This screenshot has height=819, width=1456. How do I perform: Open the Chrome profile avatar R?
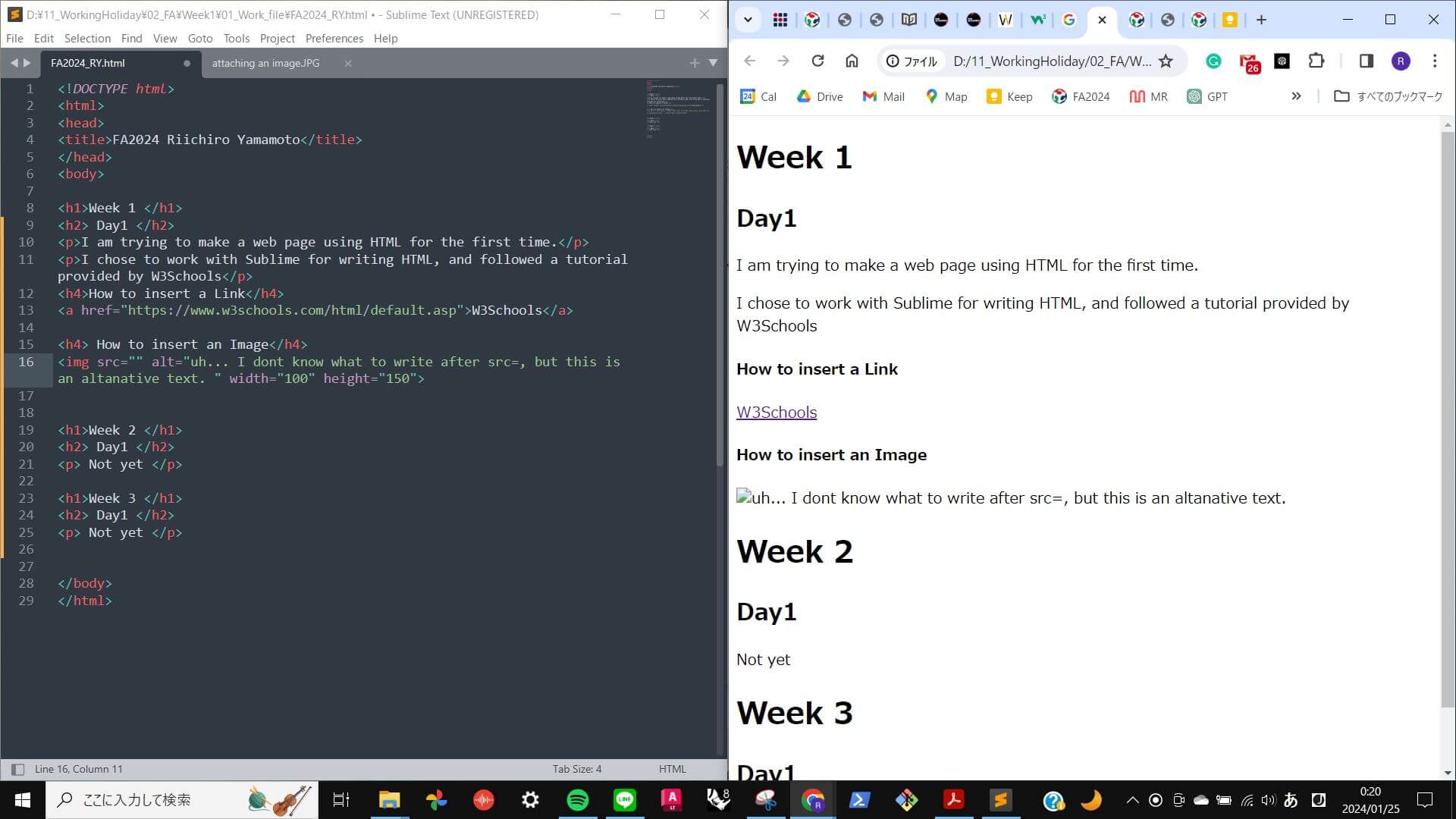1401,61
